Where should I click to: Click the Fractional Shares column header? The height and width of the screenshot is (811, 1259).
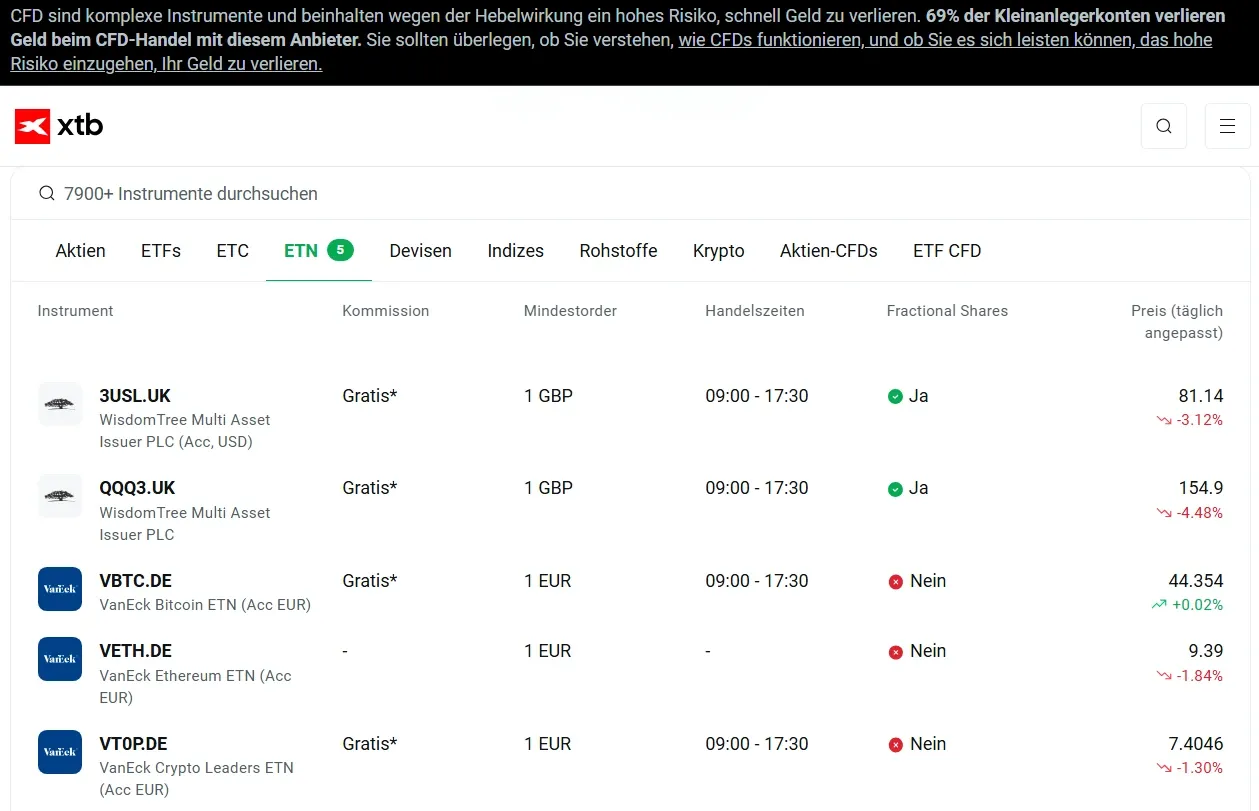coord(947,311)
